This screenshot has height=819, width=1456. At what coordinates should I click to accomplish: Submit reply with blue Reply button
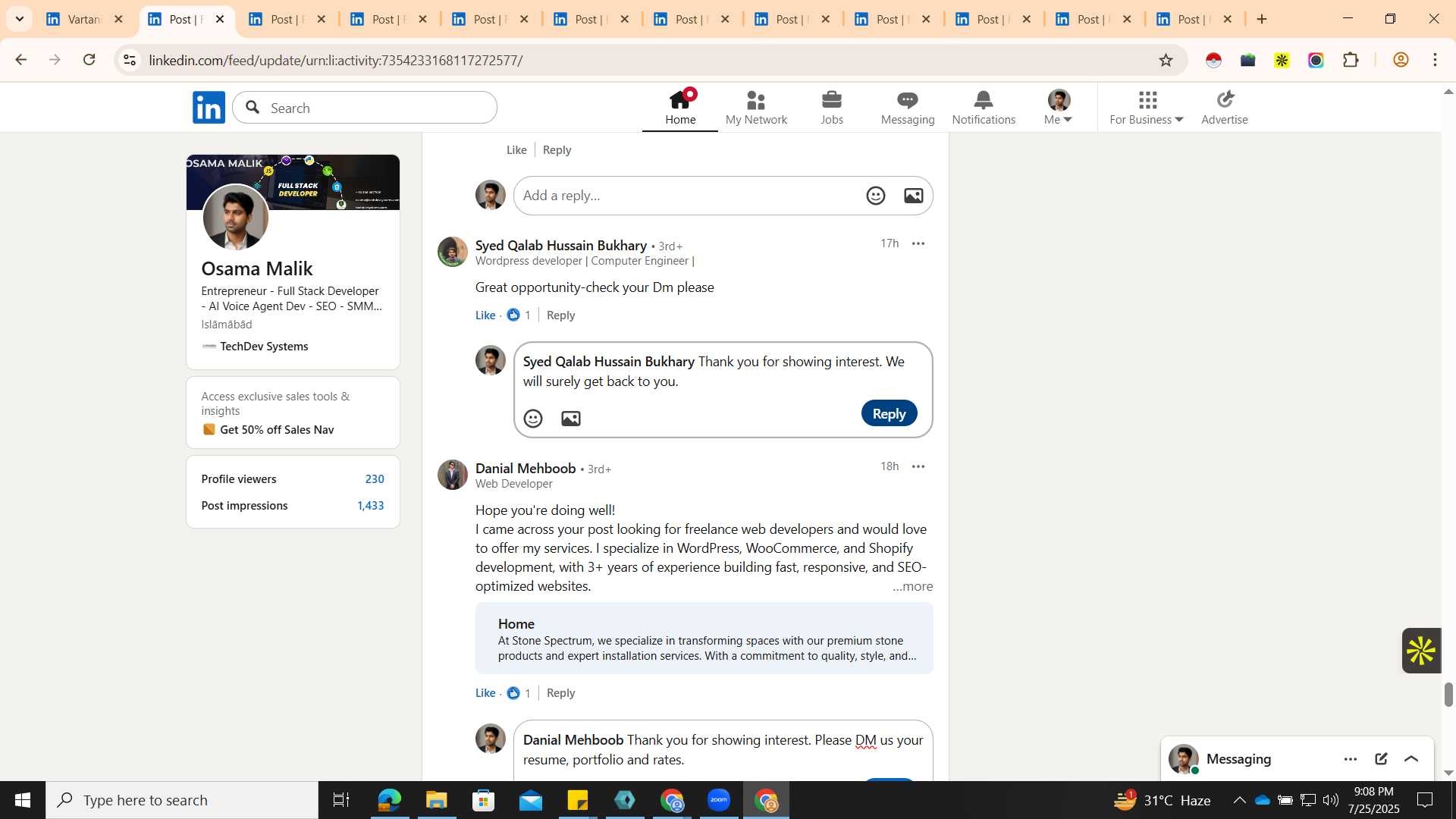point(889,413)
